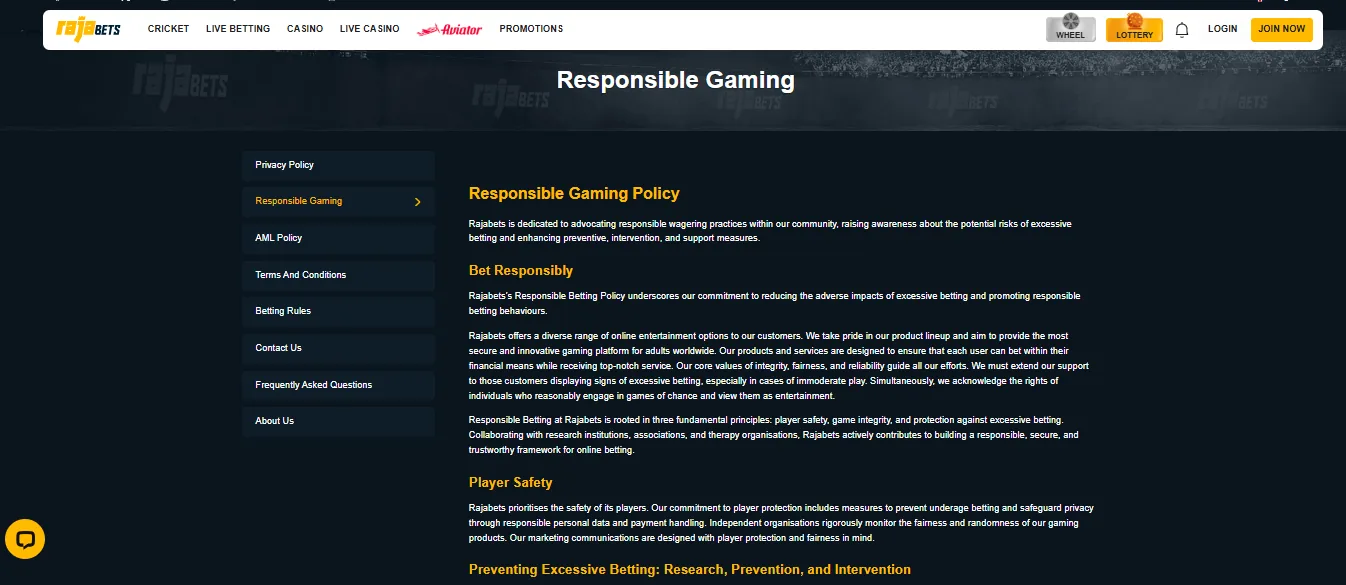Screen dimensions: 1346x585
Task: Open About Us in the sidebar
Action: pyautogui.click(x=338, y=421)
